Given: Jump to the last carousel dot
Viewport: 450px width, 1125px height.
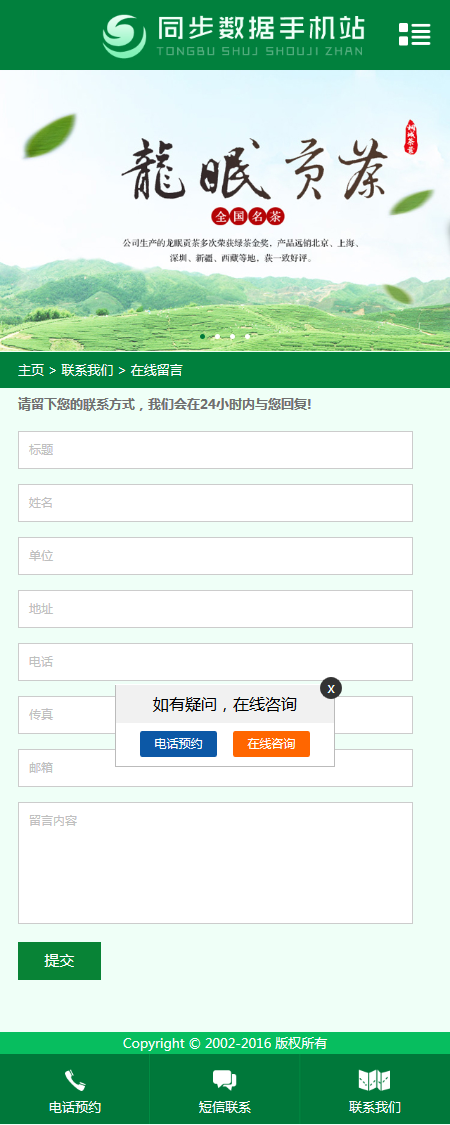Looking at the screenshot, I should click(x=248, y=336).
